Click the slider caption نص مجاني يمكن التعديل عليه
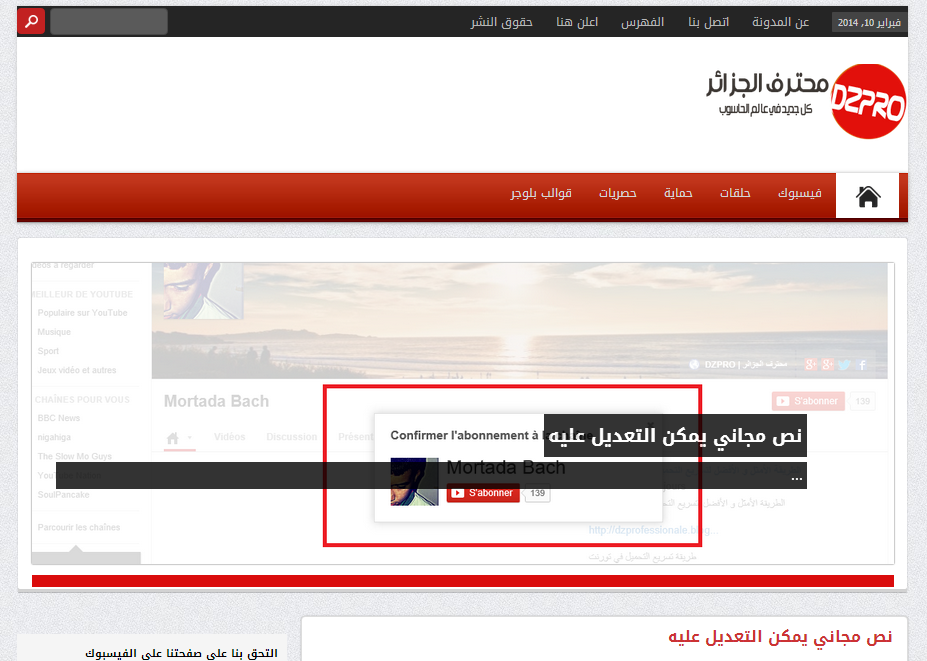 [675, 436]
